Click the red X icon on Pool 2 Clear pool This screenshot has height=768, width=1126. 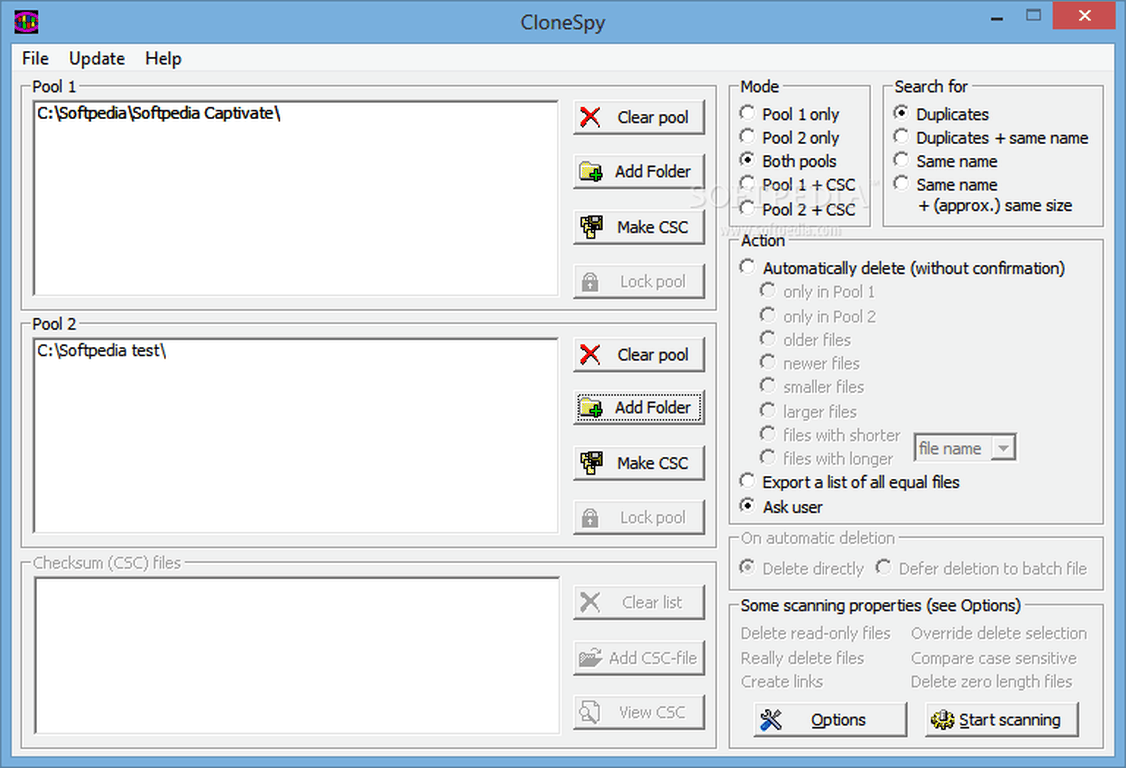tap(590, 354)
